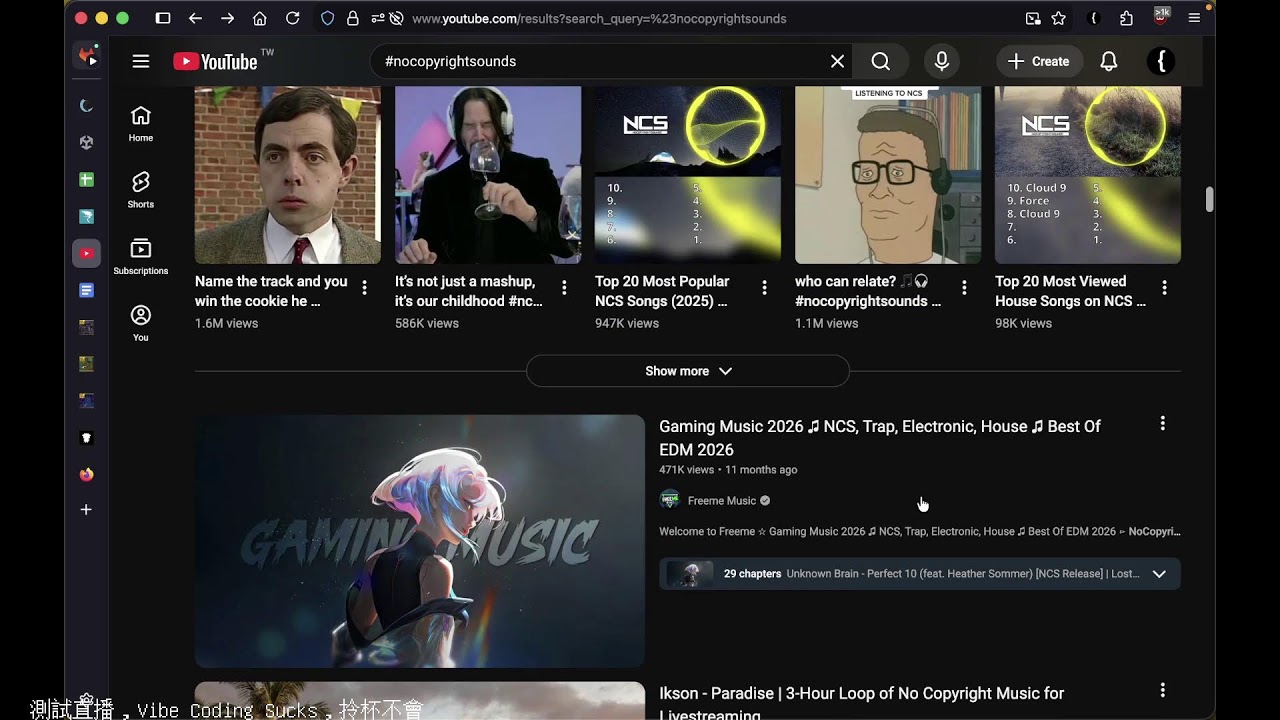Open "Top 20 Most Viewed House Songs" short title
The width and height of the screenshot is (1280, 720).
coord(1070,291)
